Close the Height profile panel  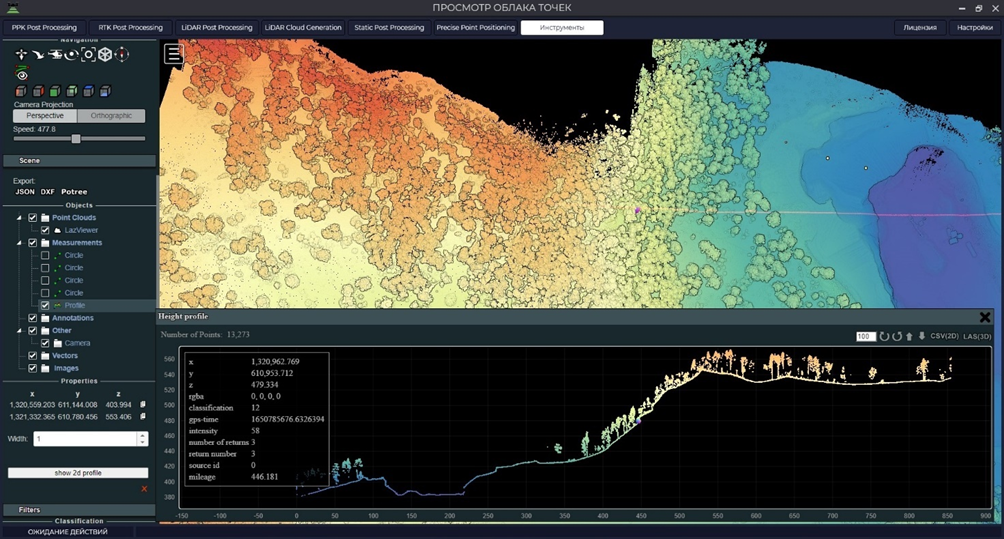[985, 317]
